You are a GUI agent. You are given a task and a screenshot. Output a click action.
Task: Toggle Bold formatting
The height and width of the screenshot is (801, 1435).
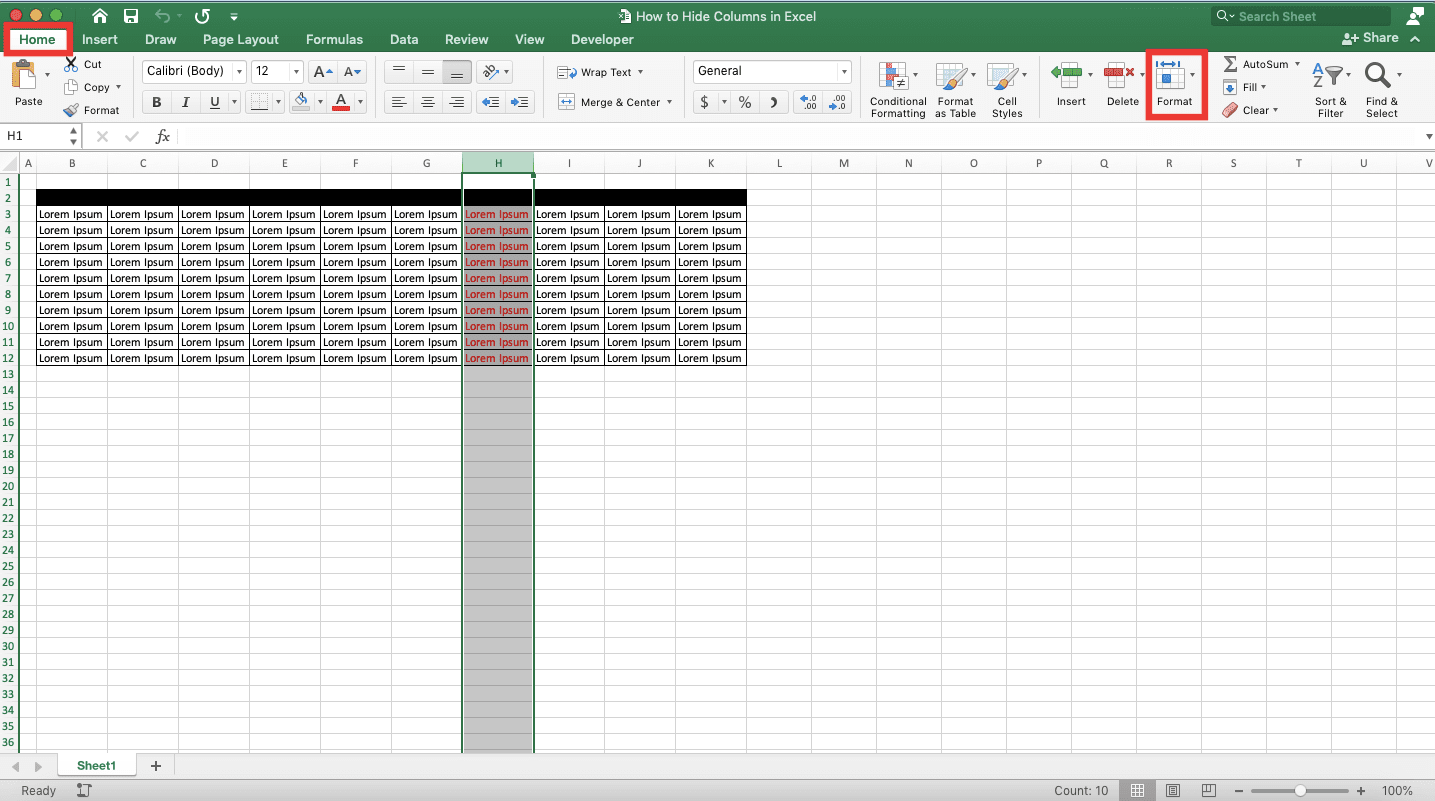(156, 102)
